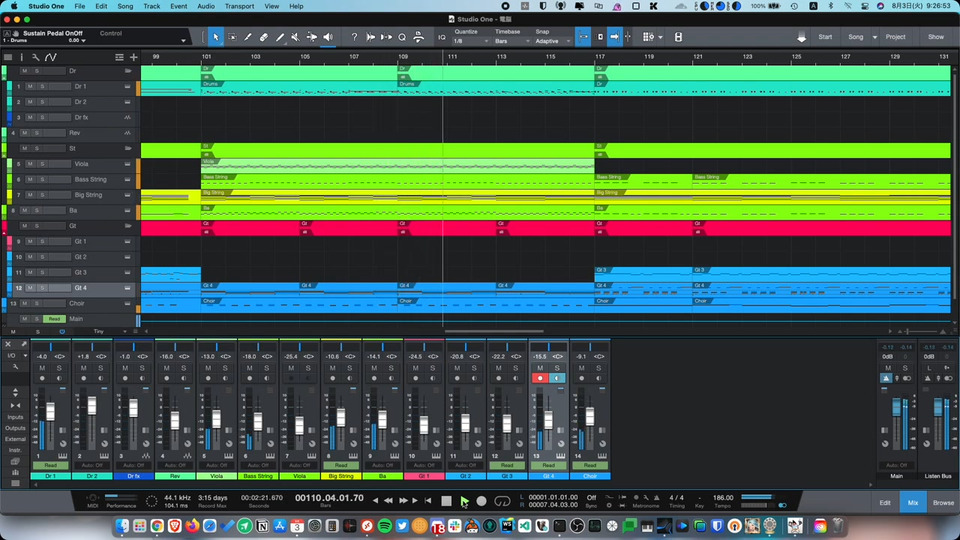Show automation with the curve icon
960x540 pixels.
coord(50,57)
